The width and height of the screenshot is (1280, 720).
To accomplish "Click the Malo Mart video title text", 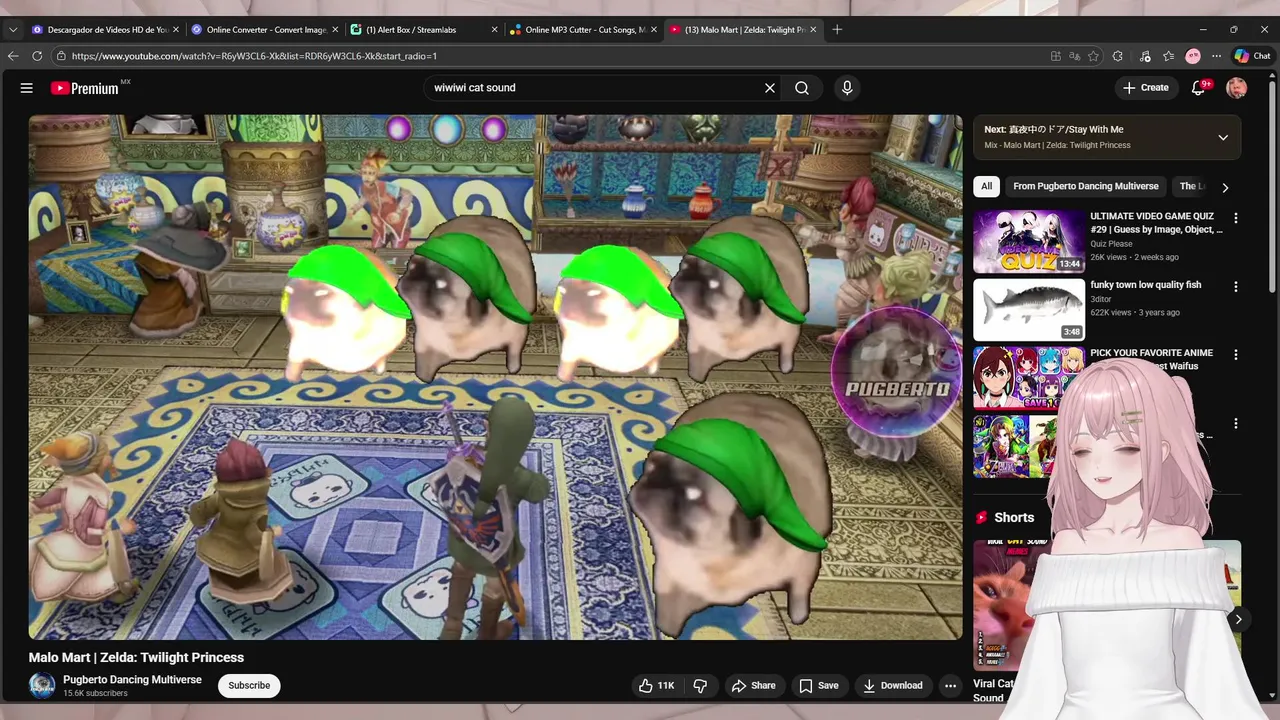I will [136, 657].
